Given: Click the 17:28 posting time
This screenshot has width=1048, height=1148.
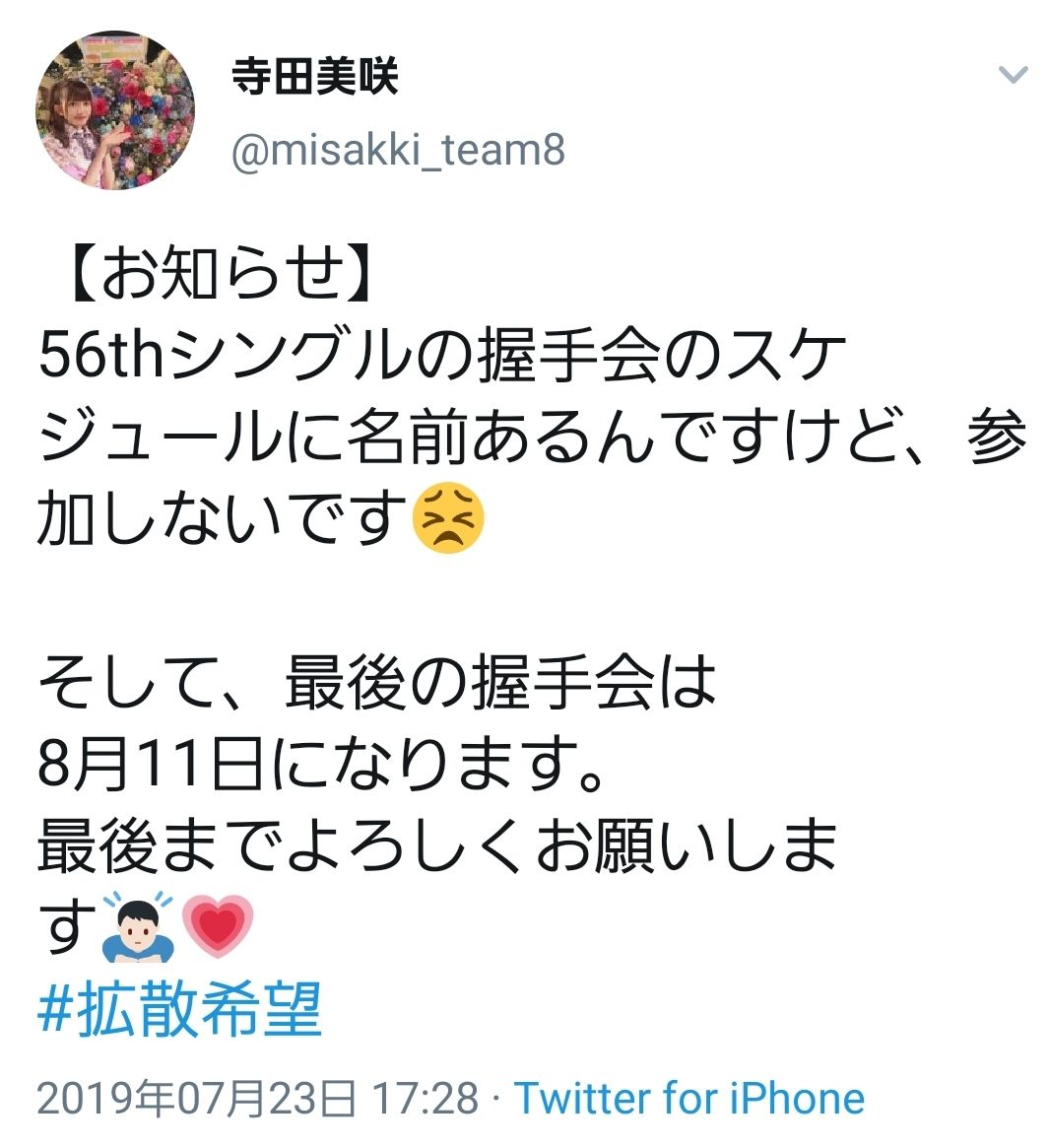Looking at the screenshot, I should (426, 1098).
